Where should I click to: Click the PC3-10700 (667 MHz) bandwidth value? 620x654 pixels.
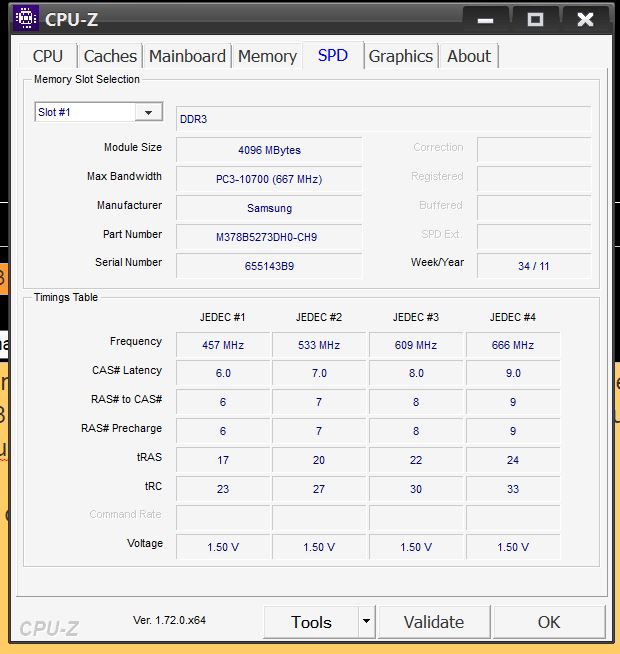tap(269, 179)
